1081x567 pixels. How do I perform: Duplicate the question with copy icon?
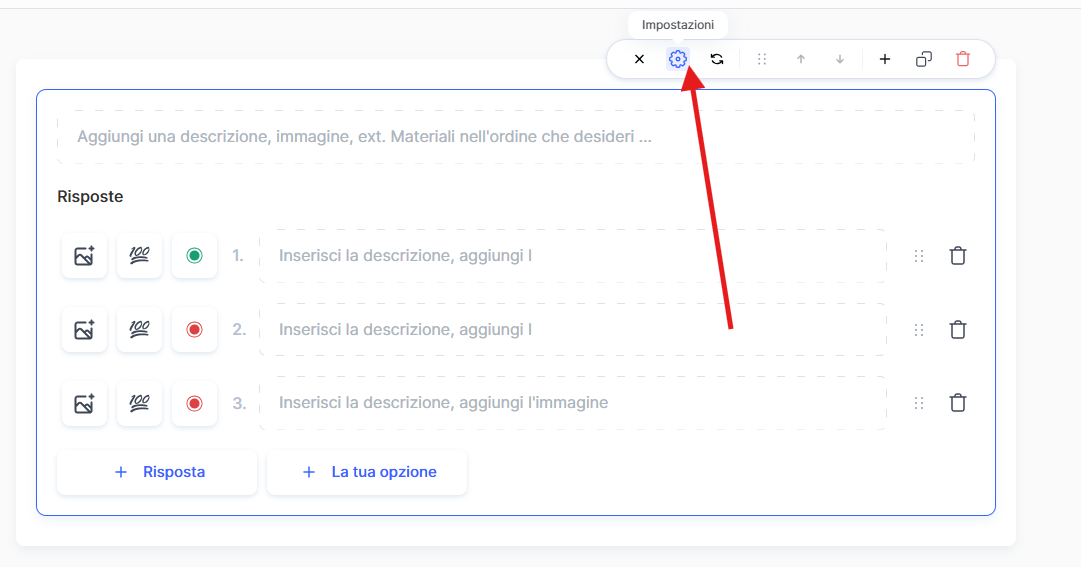pyautogui.click(x=924, y=59)
